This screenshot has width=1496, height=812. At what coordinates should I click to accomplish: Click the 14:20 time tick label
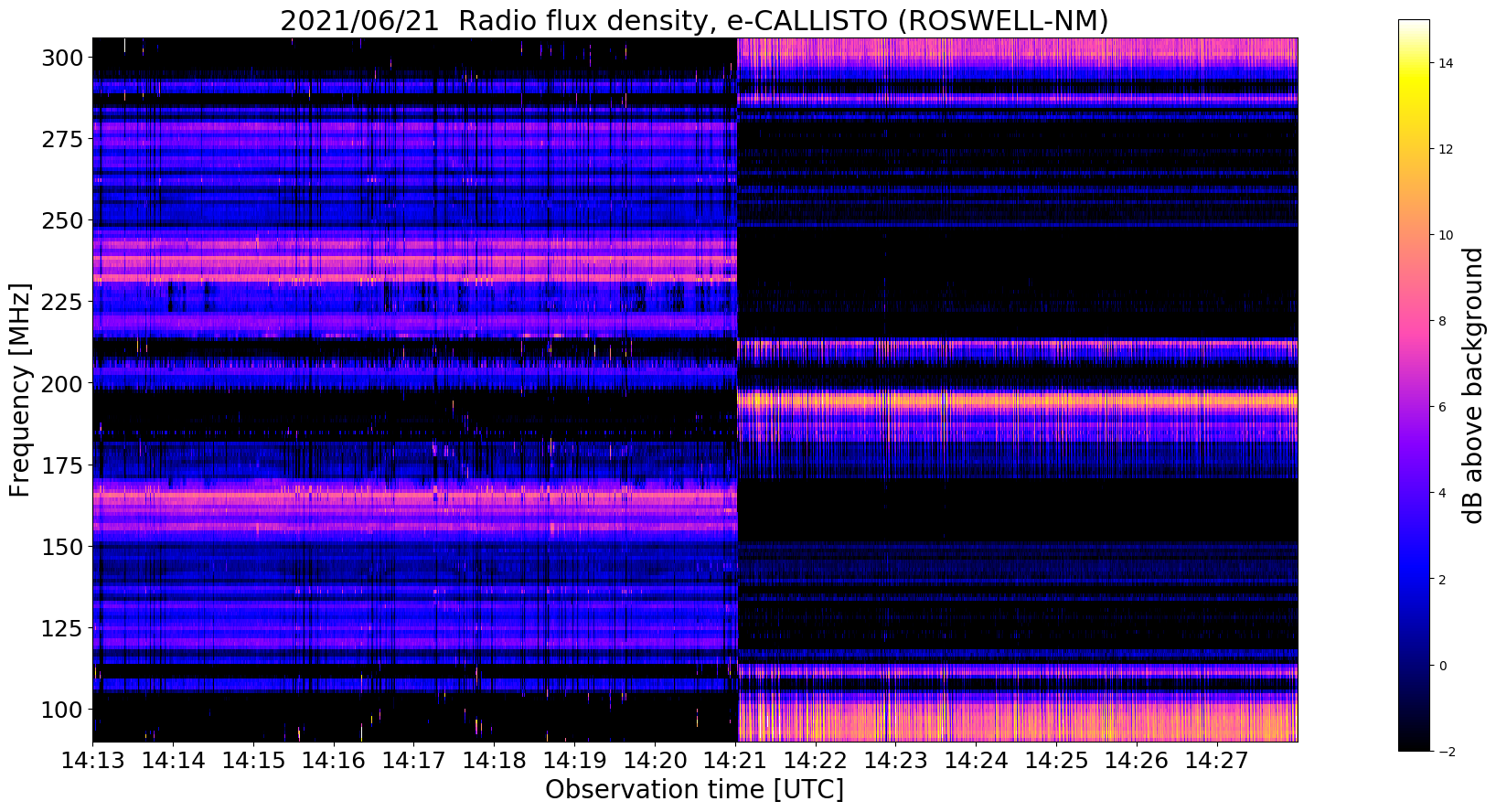(655, 760)
